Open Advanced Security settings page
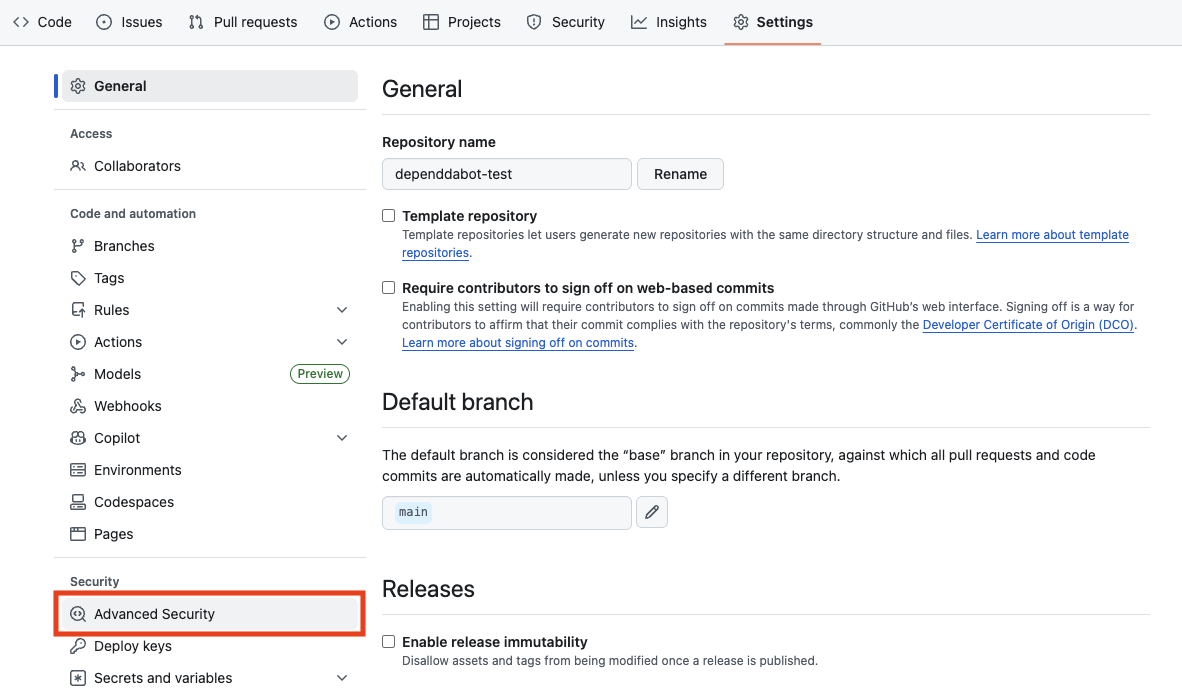Image resolution: width=1182 pixels, height=697 pixels. click(154, 614)
